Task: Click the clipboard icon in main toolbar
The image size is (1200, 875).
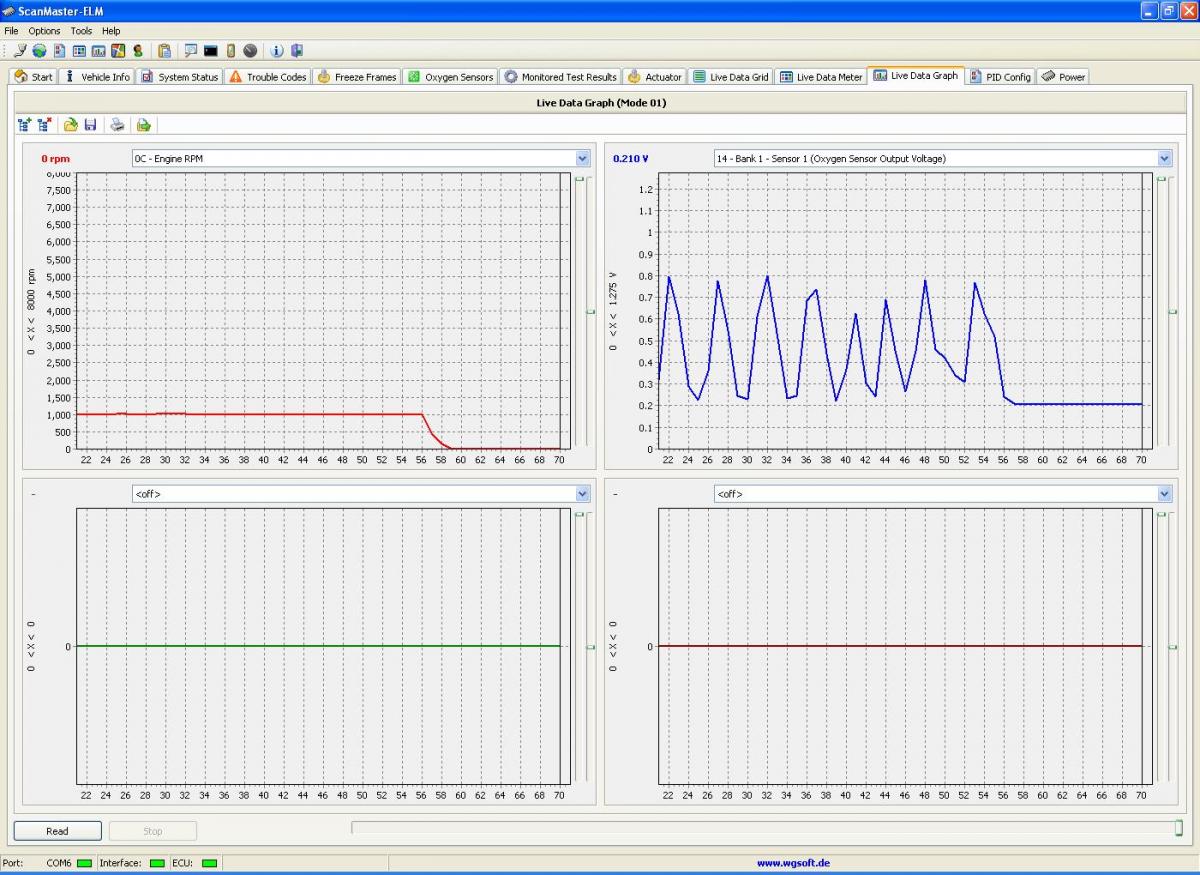Action: 164,51
